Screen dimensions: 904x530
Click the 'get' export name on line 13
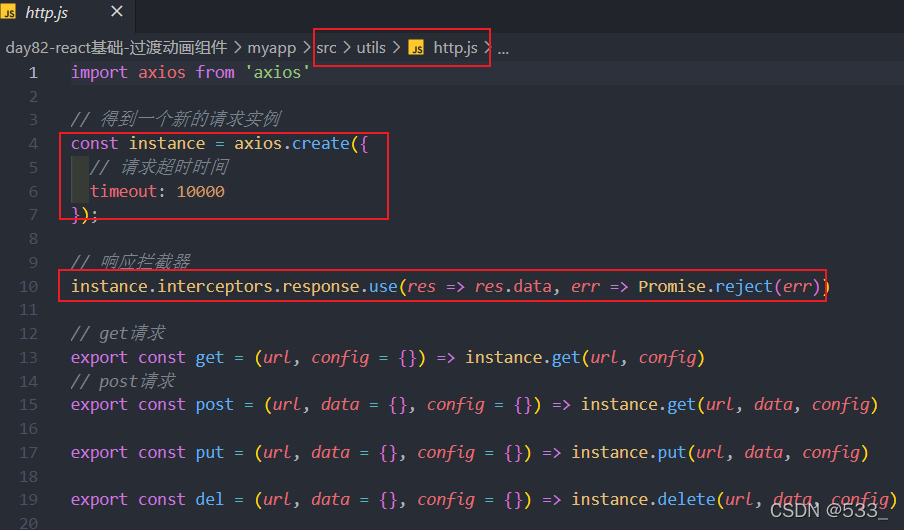[x=209, y=358]
